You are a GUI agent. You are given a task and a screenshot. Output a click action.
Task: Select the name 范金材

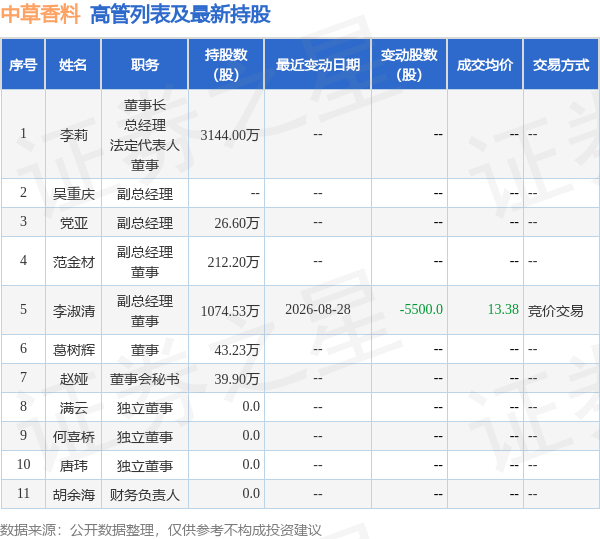click(x=73, y=262)
